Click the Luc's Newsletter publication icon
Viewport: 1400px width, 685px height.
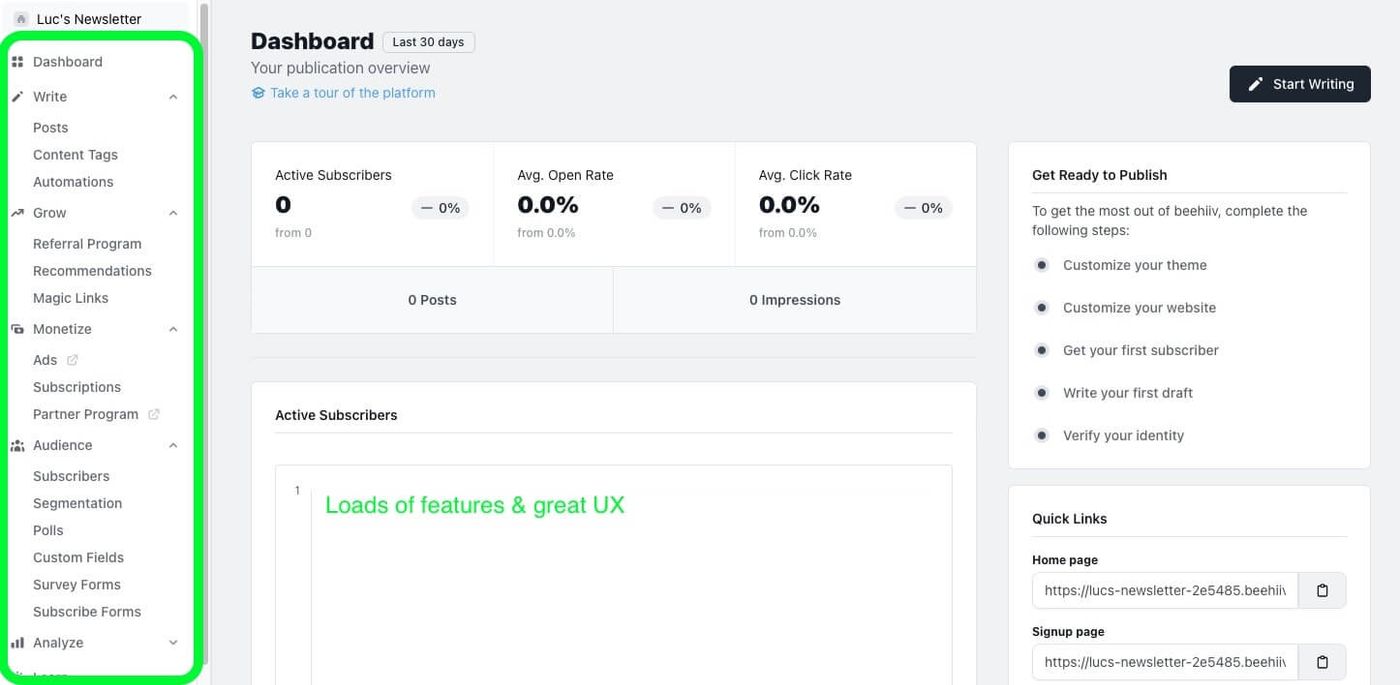point(21,19)
